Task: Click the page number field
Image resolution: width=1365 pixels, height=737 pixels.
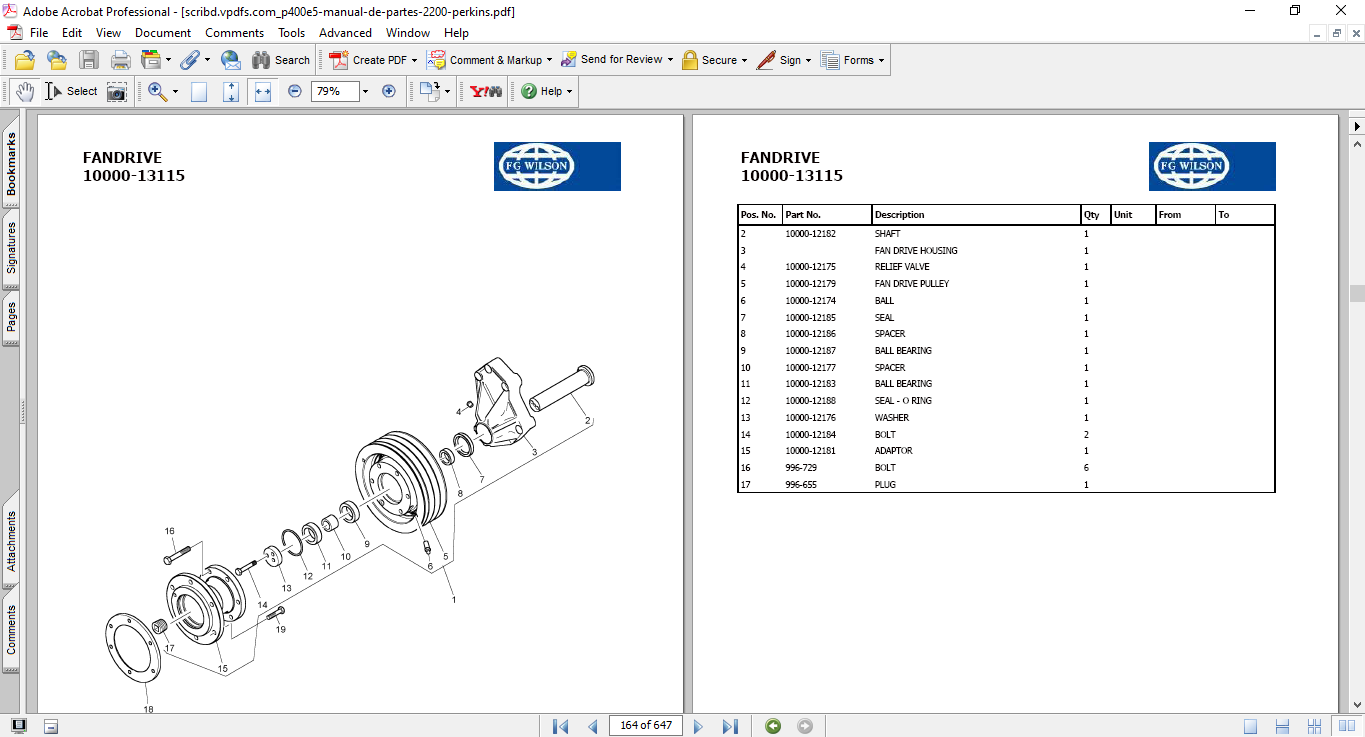Action: (x=645, y=726)
